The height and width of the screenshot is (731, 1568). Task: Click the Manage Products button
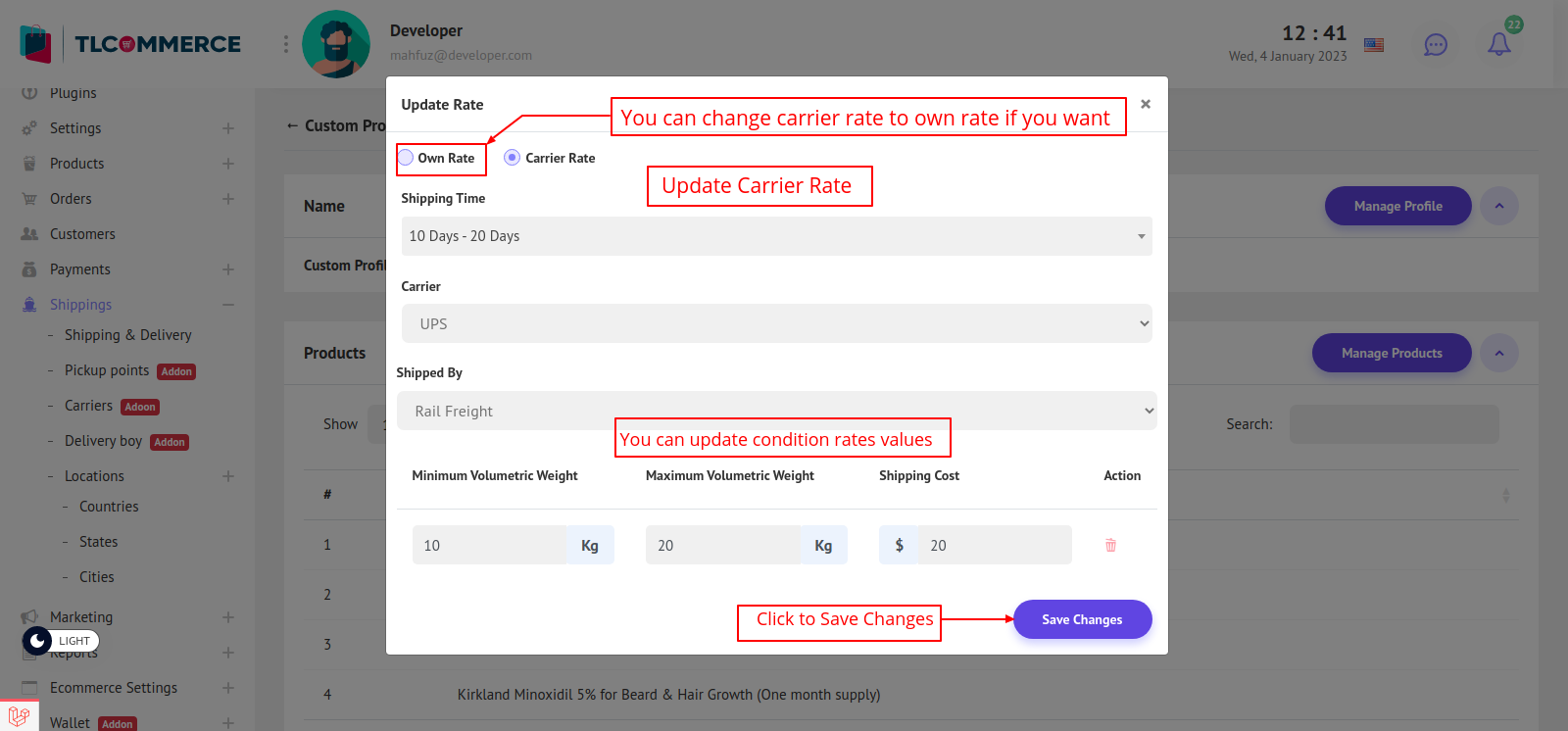1391,353
